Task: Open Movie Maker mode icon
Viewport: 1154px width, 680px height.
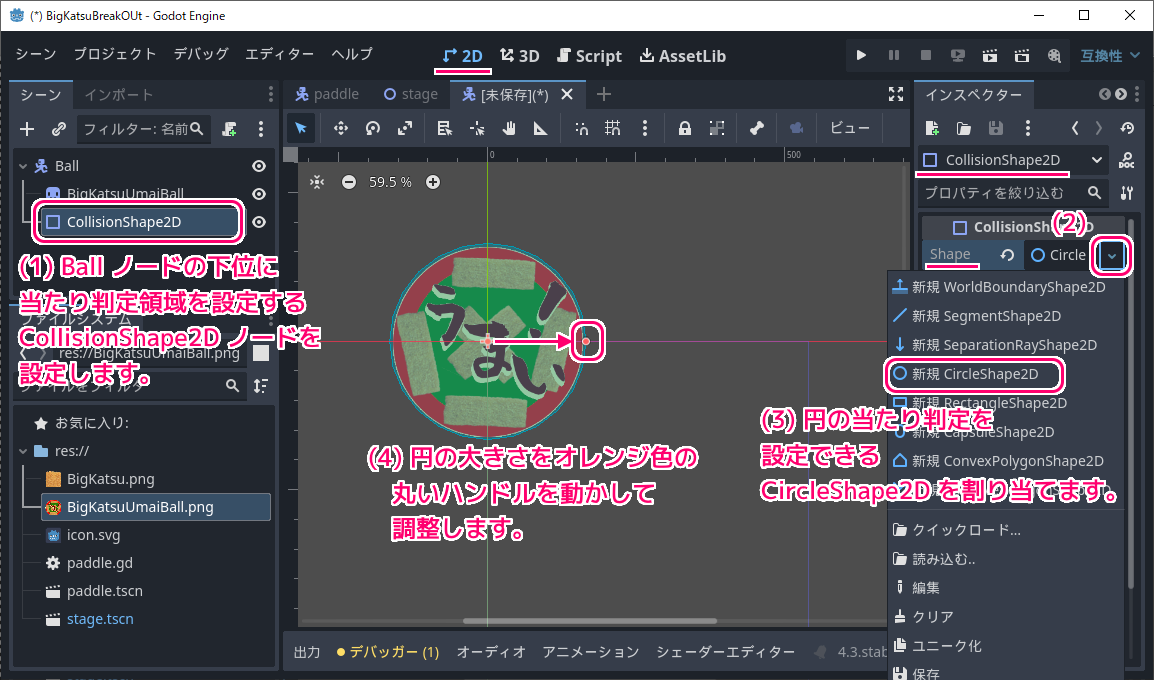Action: coord(1054,55)
